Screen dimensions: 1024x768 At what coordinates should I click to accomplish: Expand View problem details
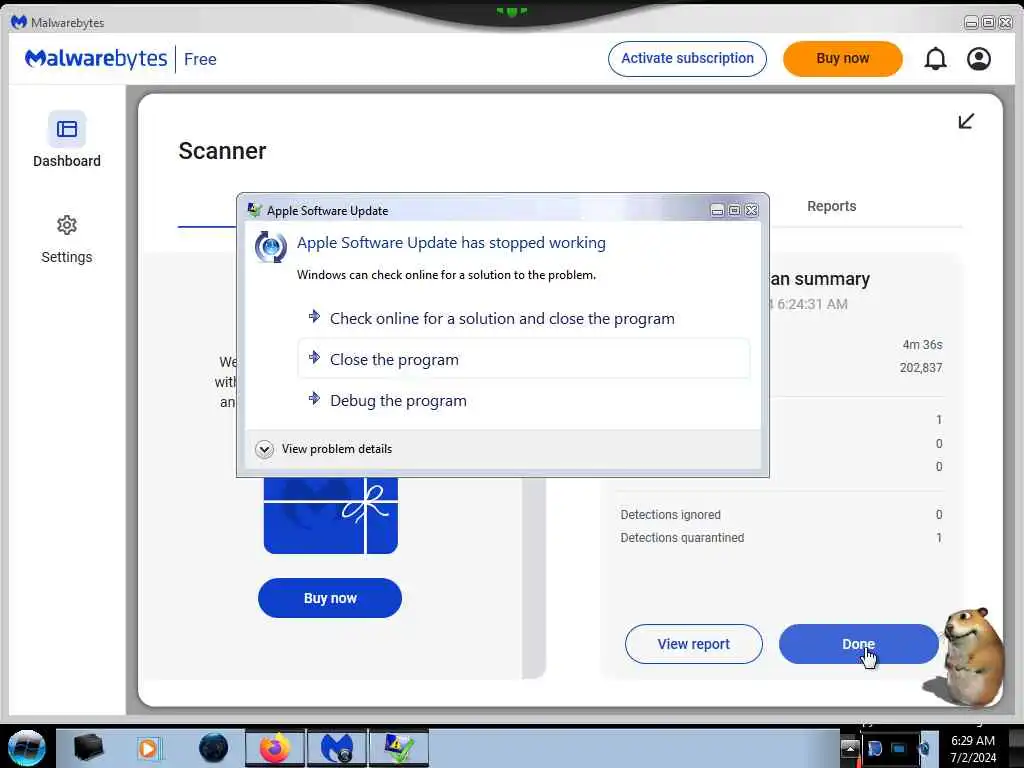click(324, 449)
